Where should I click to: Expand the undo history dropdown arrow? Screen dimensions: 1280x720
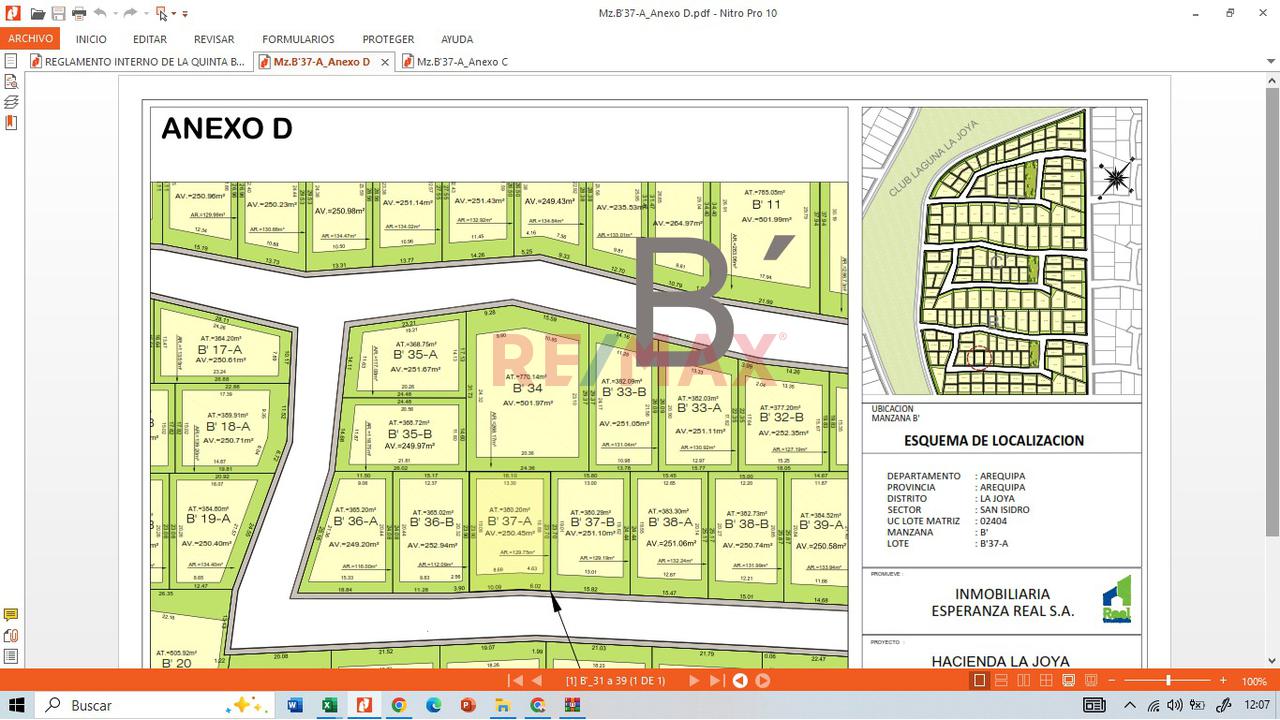click(114, 14)
